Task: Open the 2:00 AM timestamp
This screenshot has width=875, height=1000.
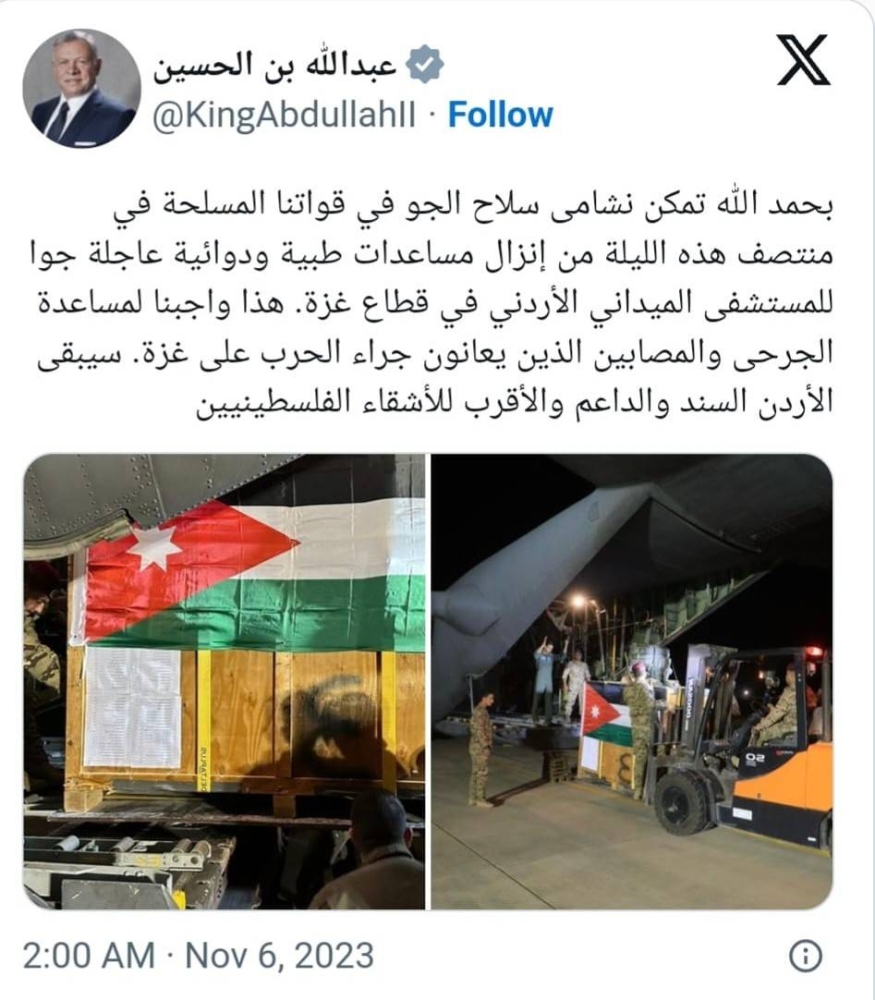Action: coord(89,956)
